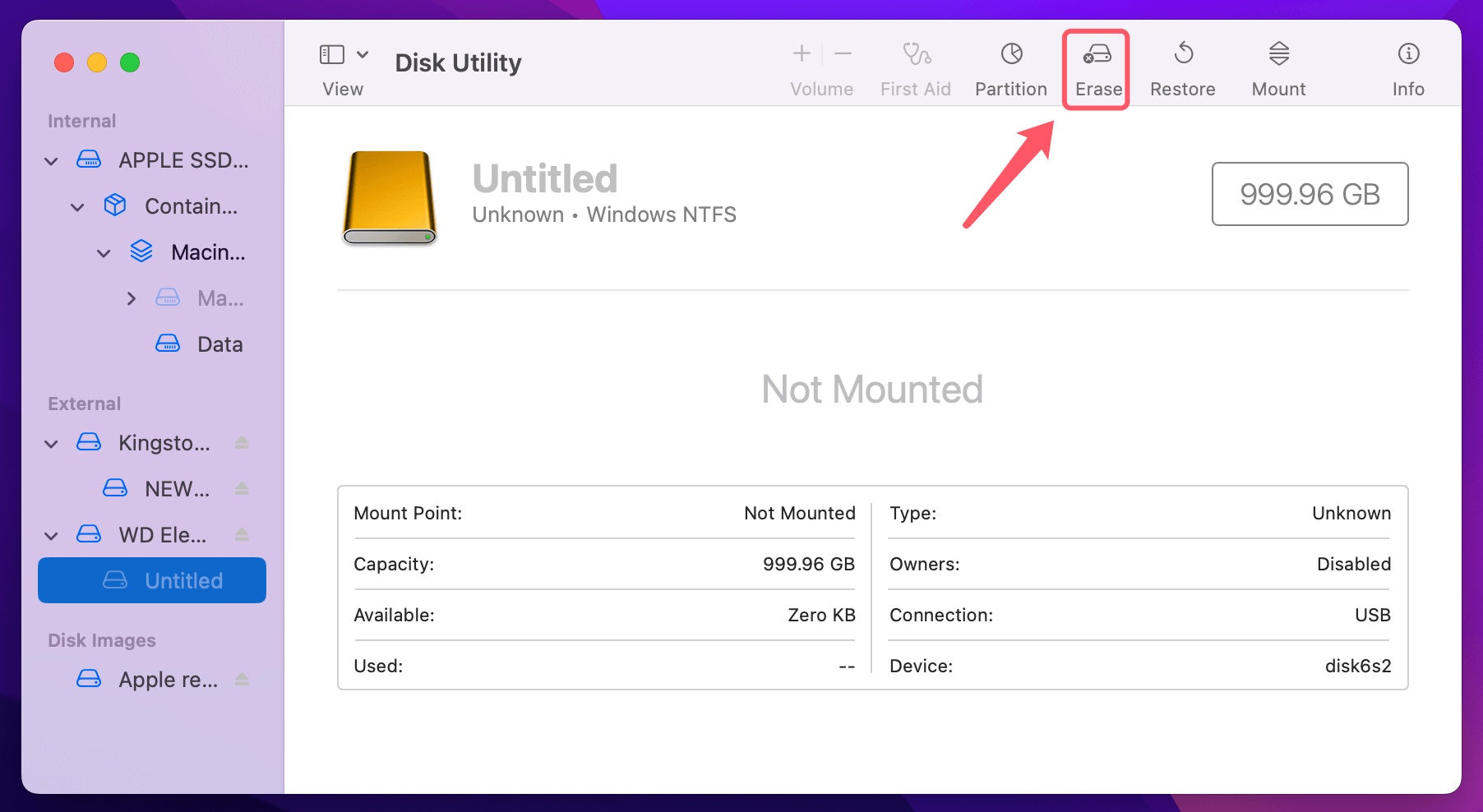
Task: Eject the Kingston external drive
Action: pos(241,443)
